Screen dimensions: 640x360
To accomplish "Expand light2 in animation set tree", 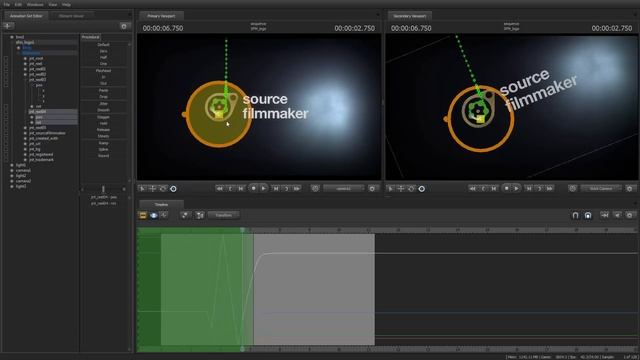I will pyautogui.click(x=12, y=176).
